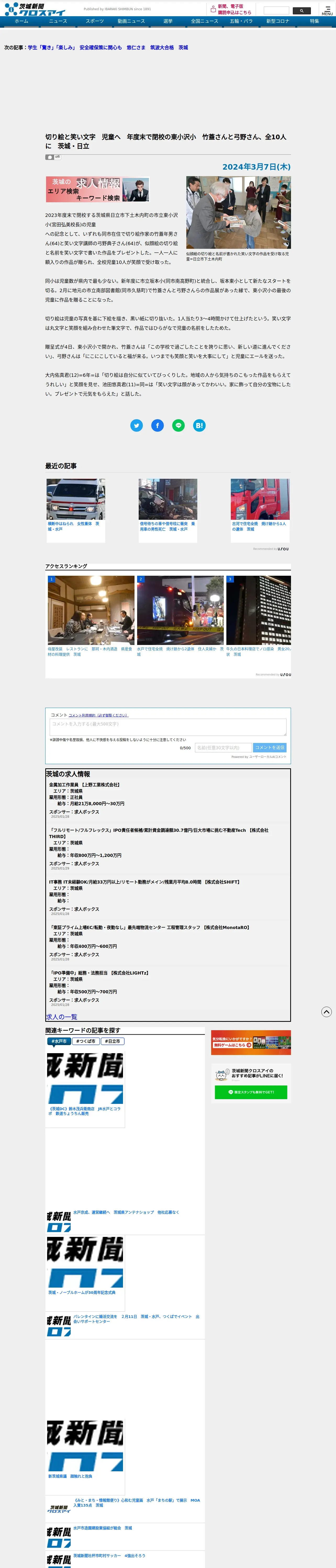Open the スポーツ nav tab
Viewport: 336px width, 1568px height.
[94, 21]
